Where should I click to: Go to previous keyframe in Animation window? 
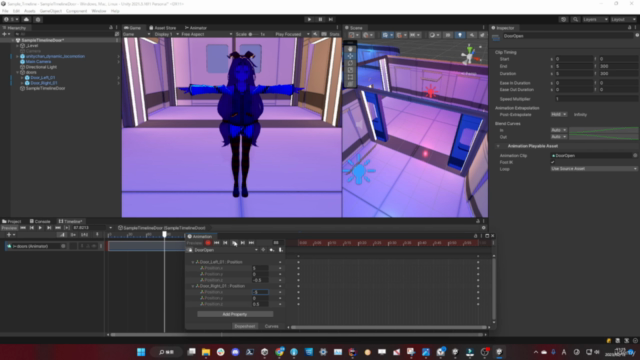click(225, 243)
